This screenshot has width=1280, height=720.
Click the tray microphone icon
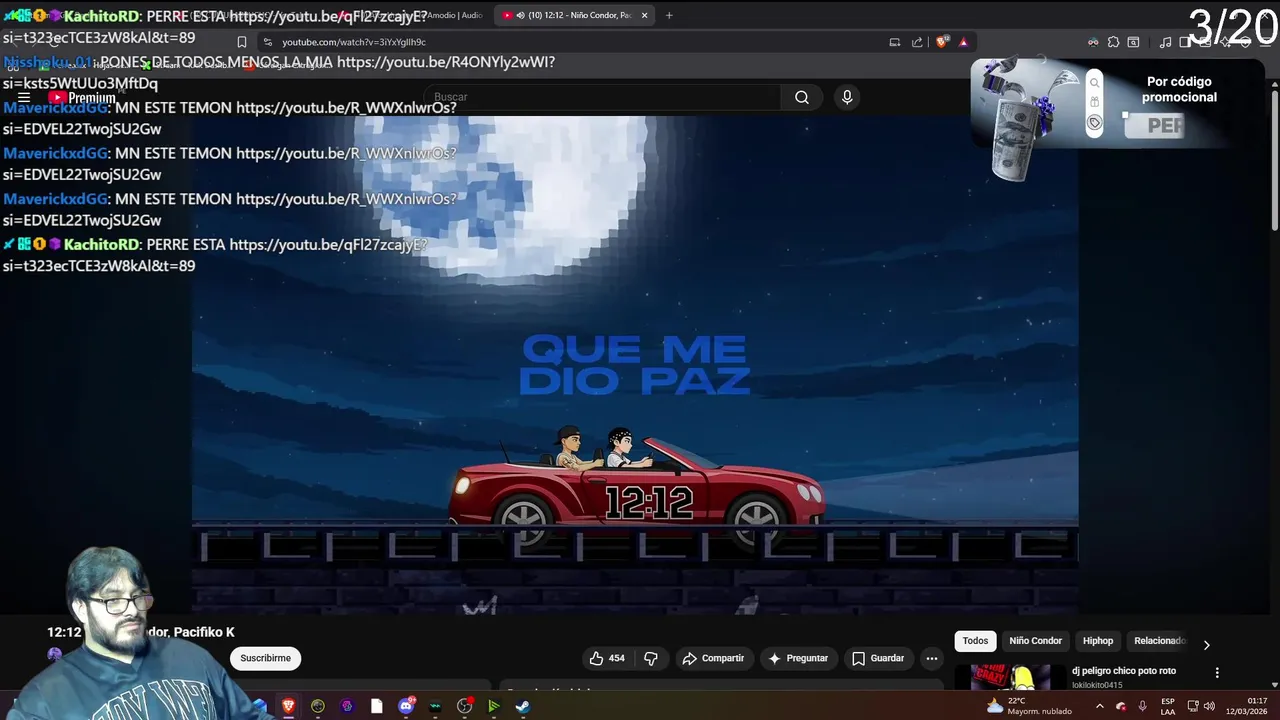tap(1142, 706)
